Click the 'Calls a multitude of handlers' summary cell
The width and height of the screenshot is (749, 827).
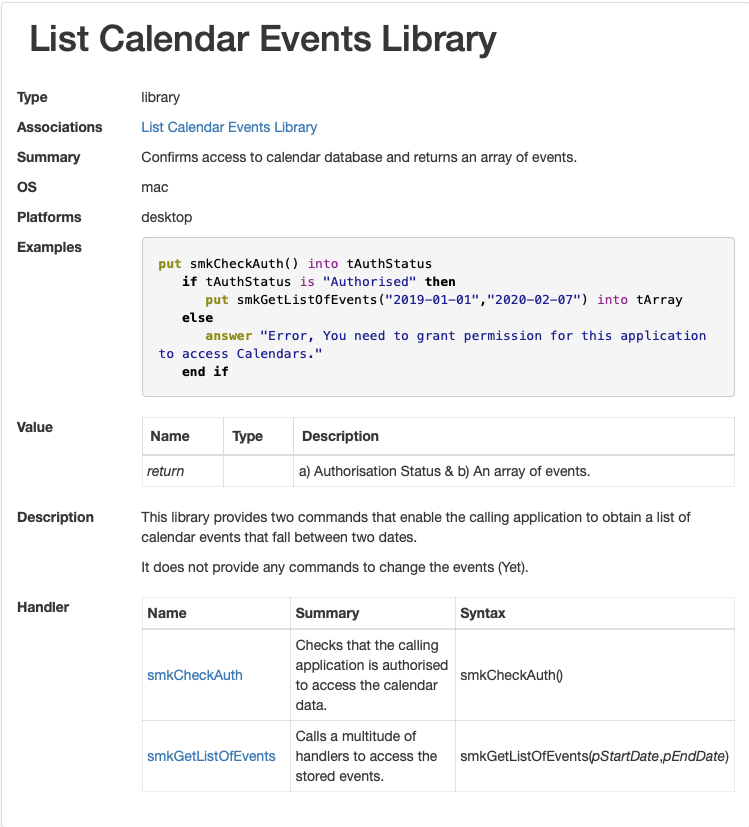click(x=366, y=756)
